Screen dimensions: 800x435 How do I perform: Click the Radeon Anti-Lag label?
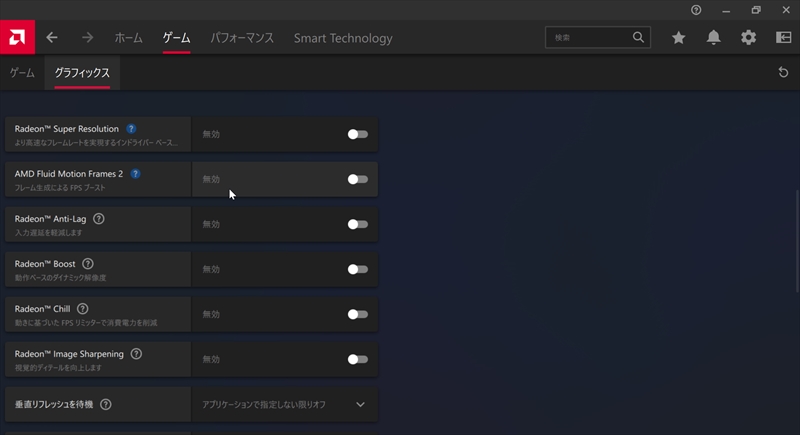coord(51,219)
